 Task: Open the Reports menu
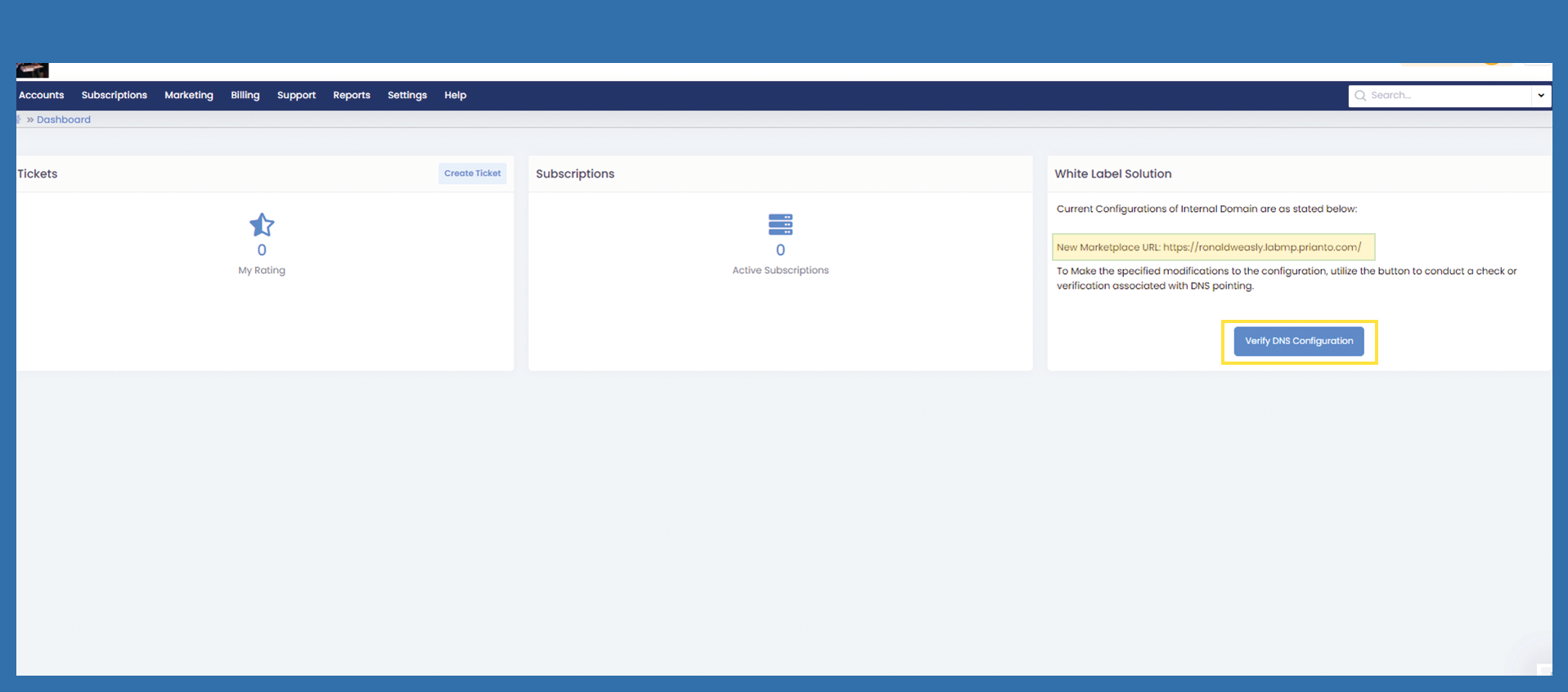click(x=352, y=96)
